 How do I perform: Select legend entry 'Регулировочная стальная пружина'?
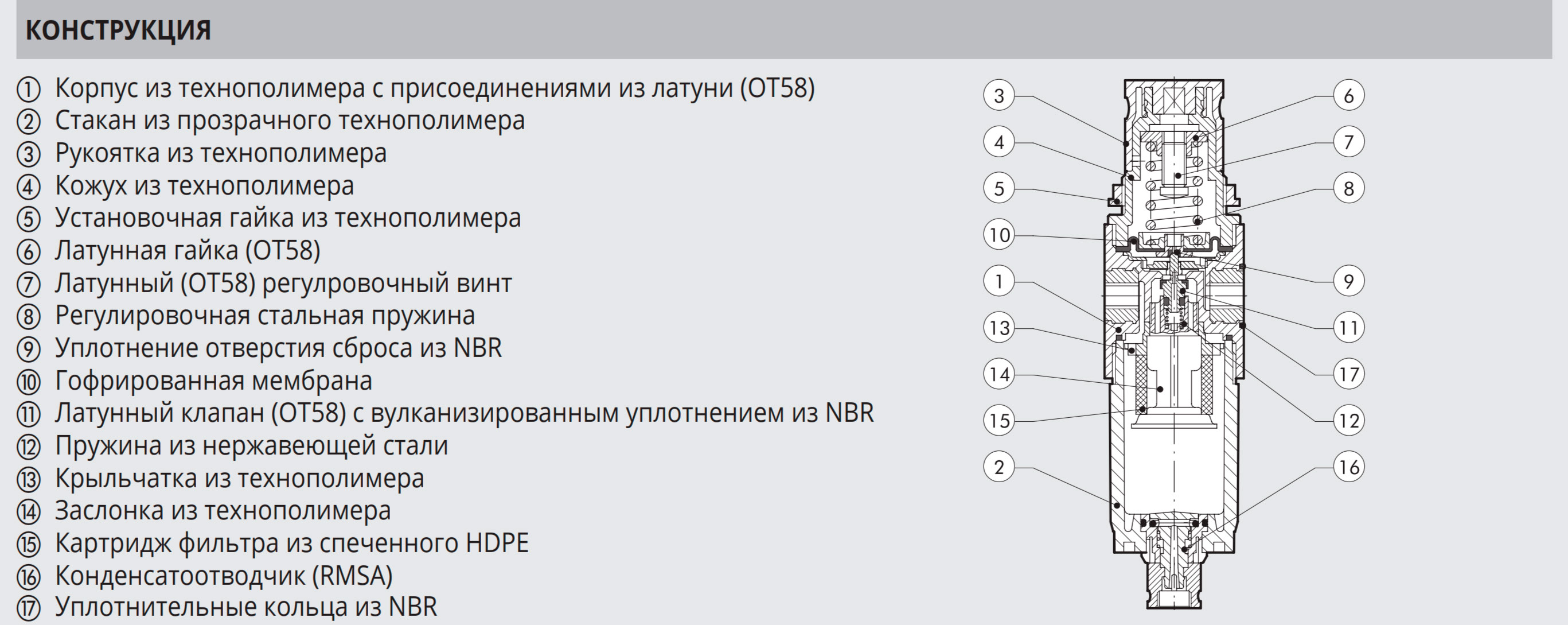tap(265, 316)
